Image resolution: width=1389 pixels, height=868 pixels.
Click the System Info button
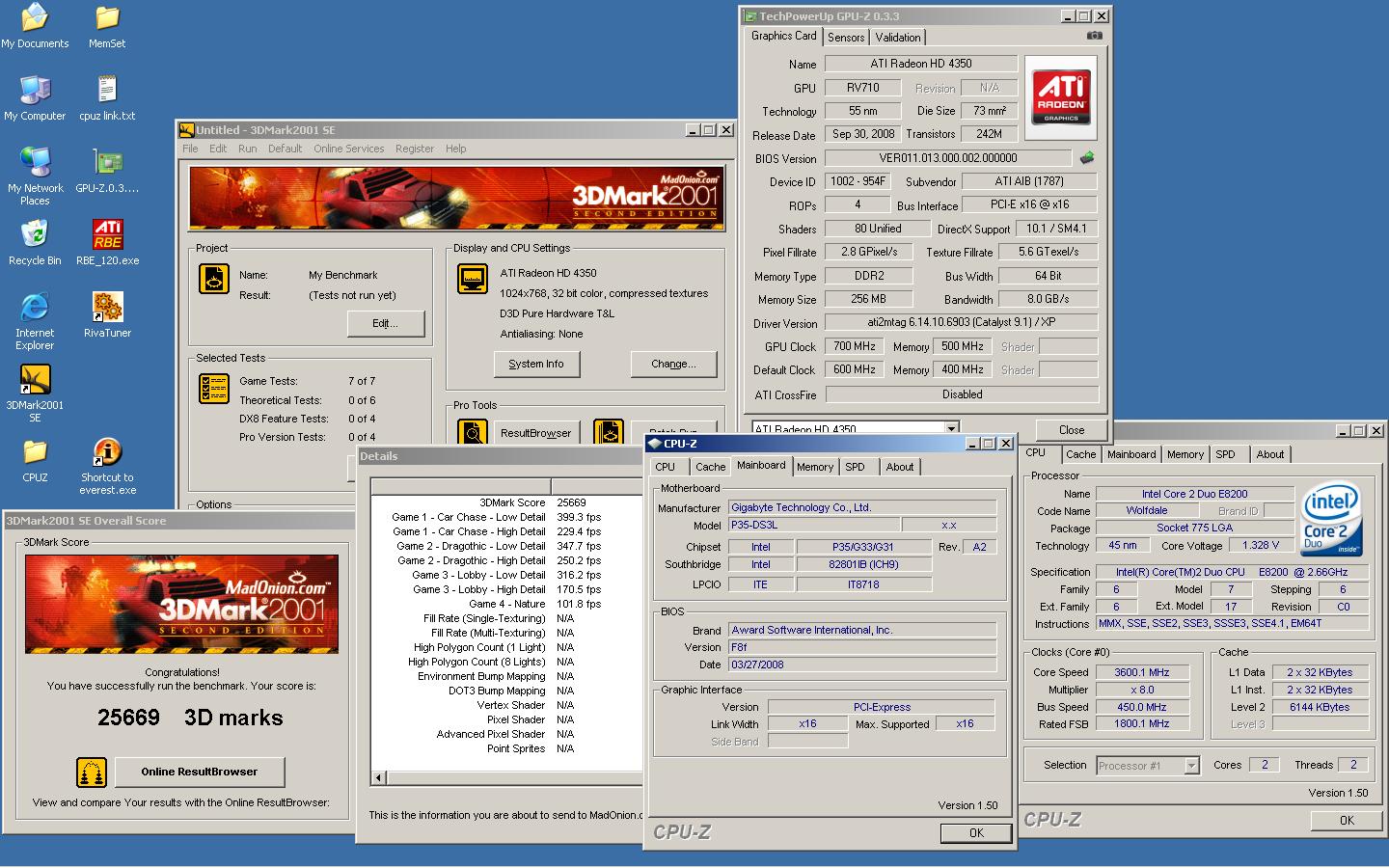pyautogui.click(x=536, y=364)
